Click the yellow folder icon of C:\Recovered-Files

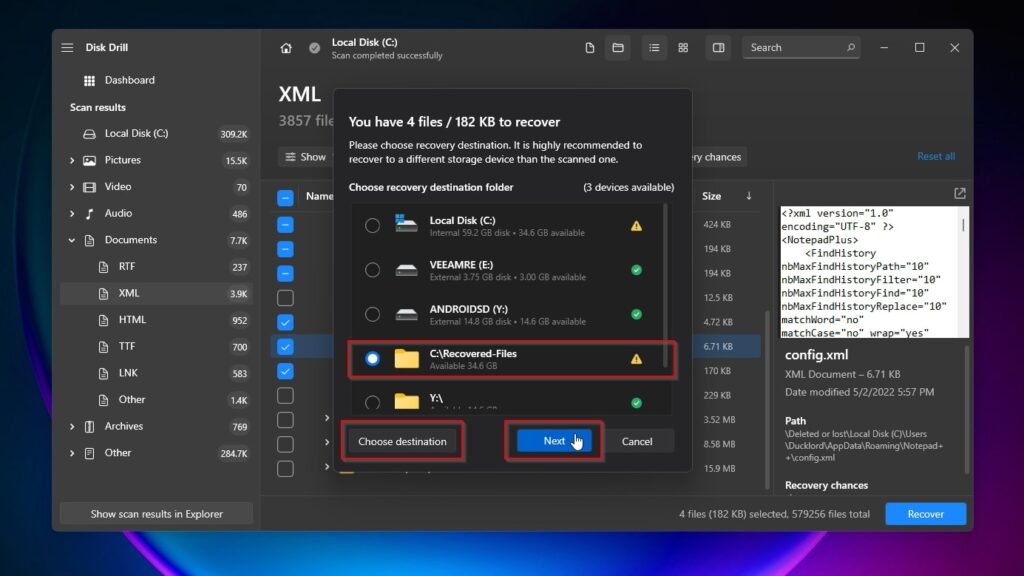pyautogui.click(x=406, y=359)
